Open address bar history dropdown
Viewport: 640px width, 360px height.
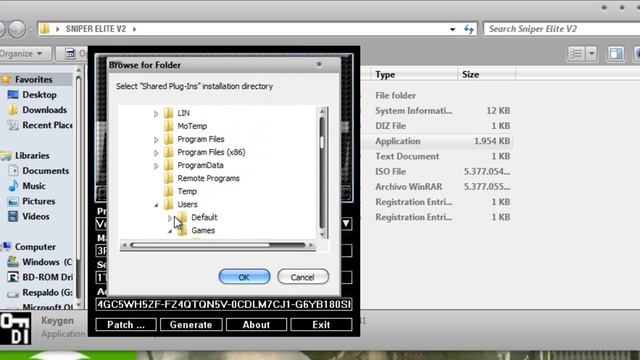(x=452, y=29)
